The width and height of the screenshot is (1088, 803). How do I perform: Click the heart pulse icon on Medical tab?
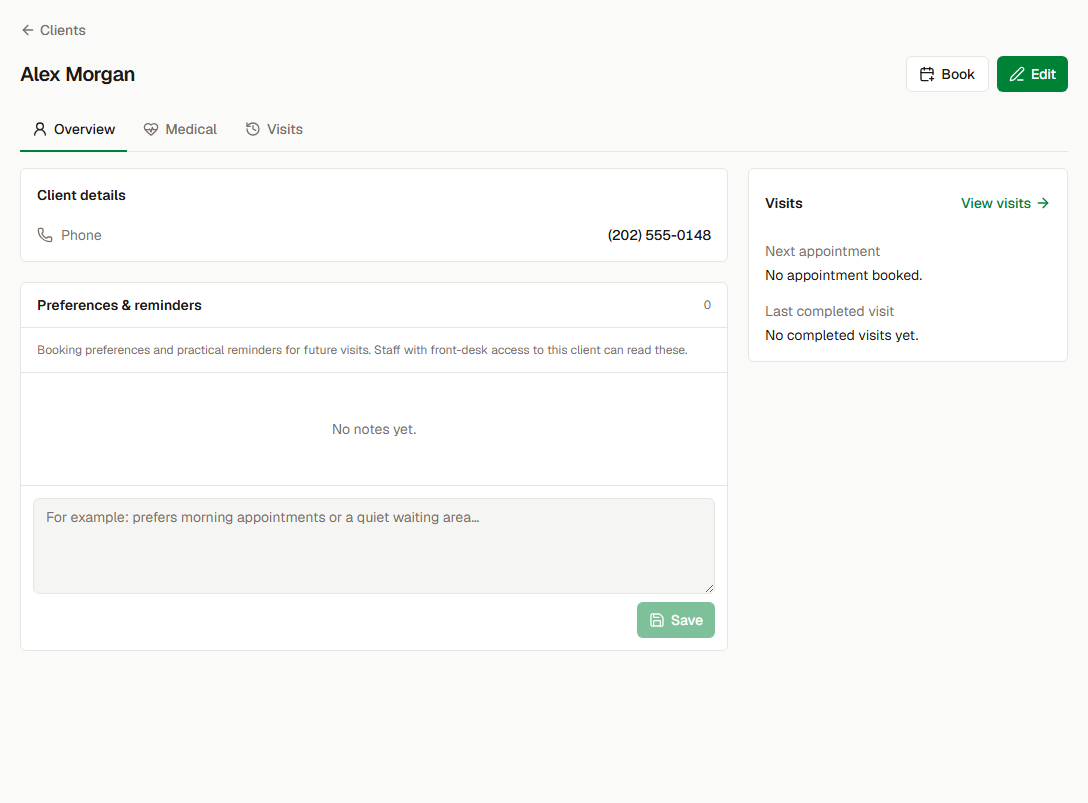151,129
